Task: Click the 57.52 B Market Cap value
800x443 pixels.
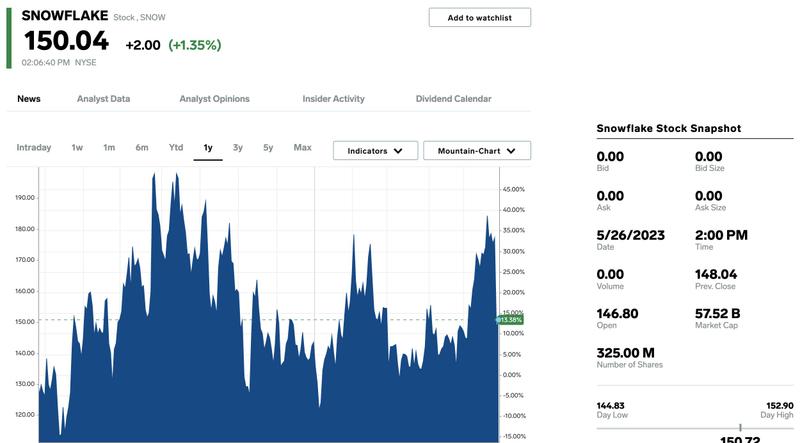Action: [717, 314]
